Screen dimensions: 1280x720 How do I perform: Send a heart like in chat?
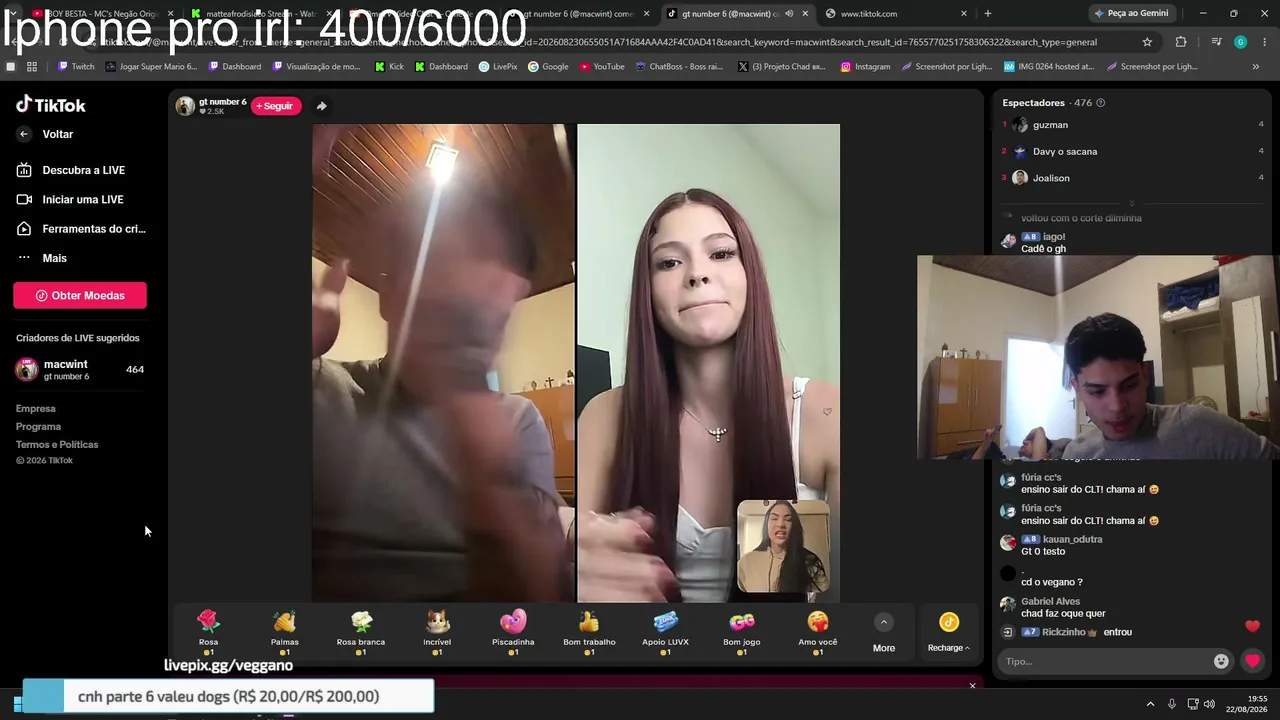(x=1252, y=661)
